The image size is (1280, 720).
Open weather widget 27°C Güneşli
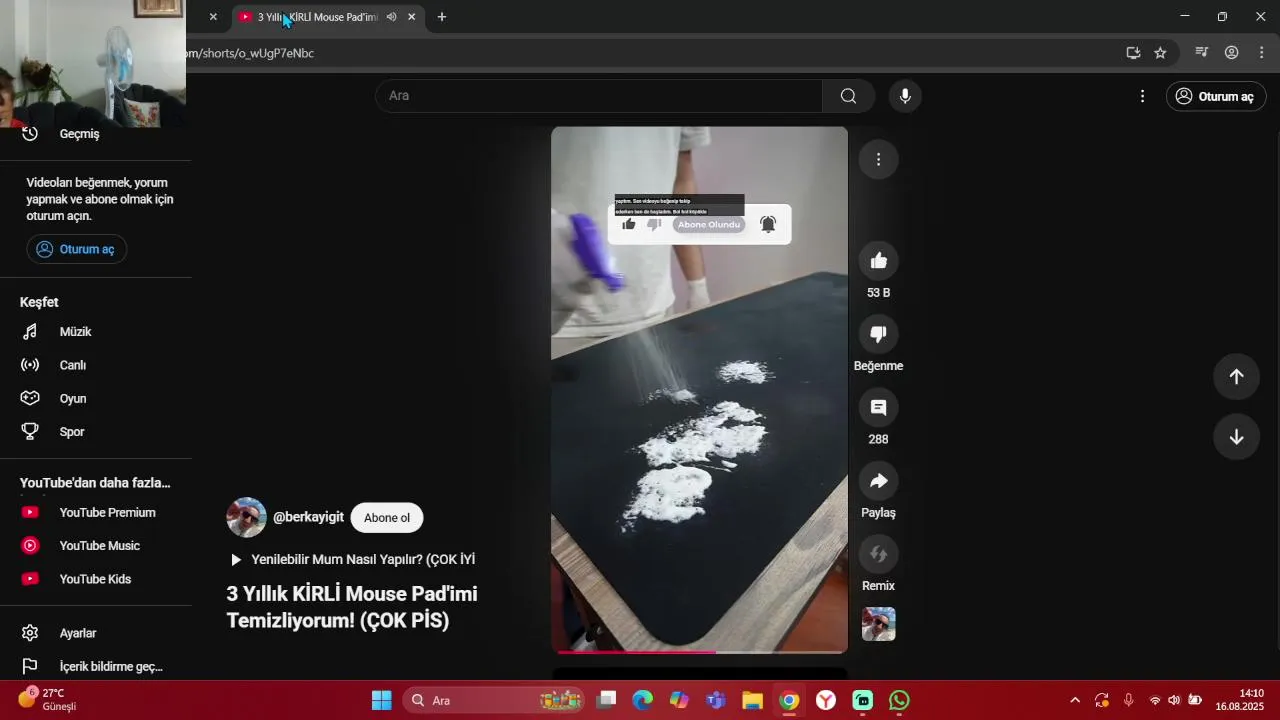point(48,700)
